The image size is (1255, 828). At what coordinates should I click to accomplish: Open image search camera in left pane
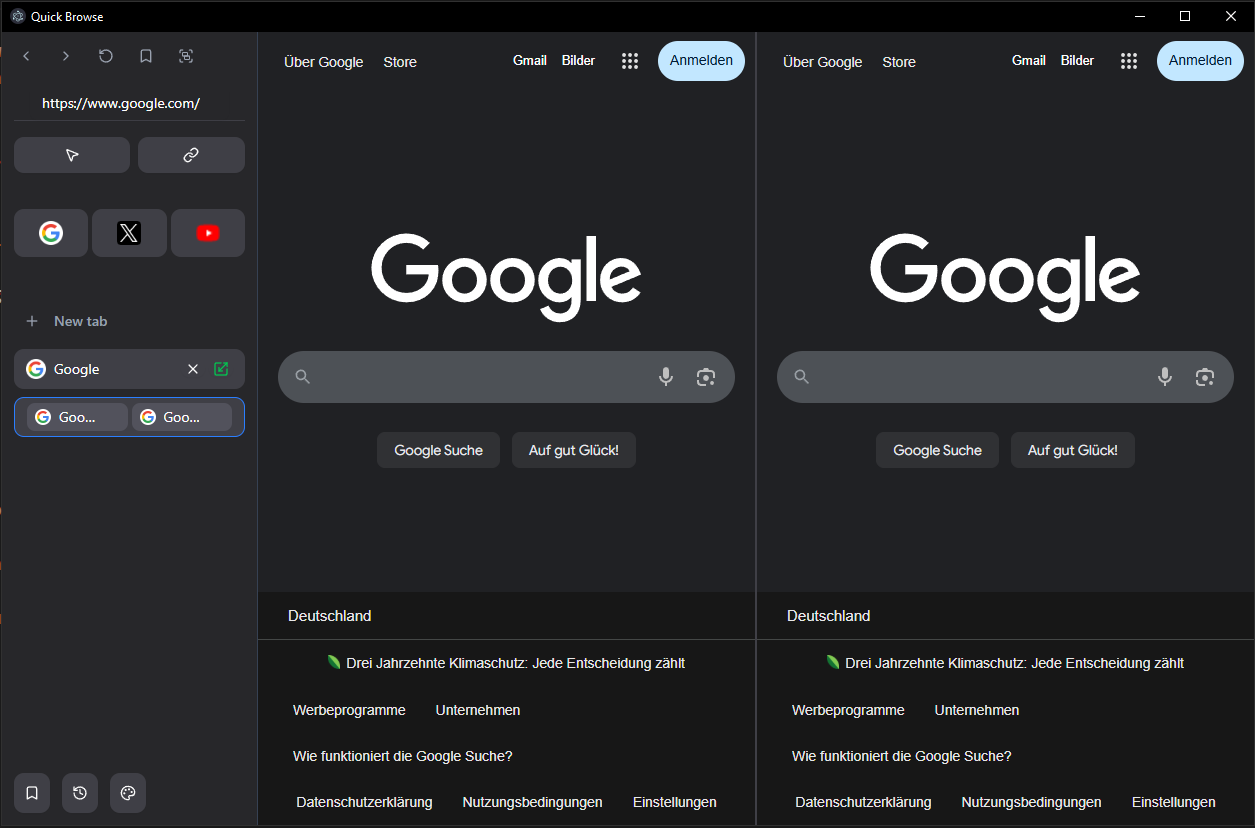(706, 377)
